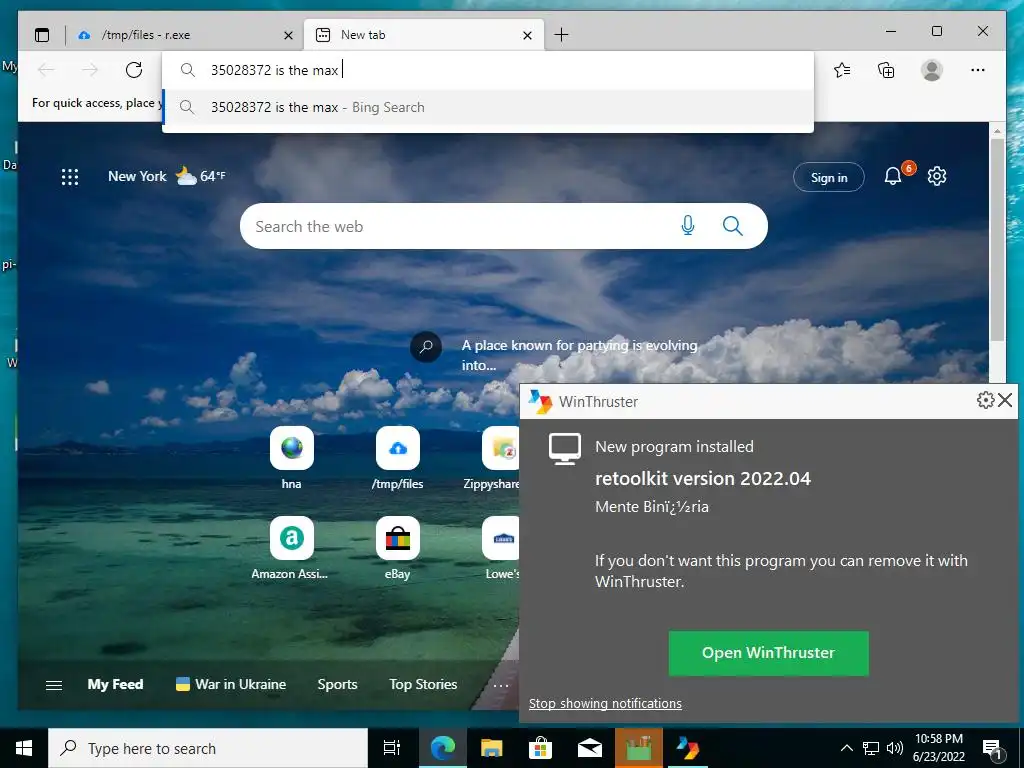Click the green toolbox taskbar app
Viewport: 1024px width, 768px height.
click(639, 748)
